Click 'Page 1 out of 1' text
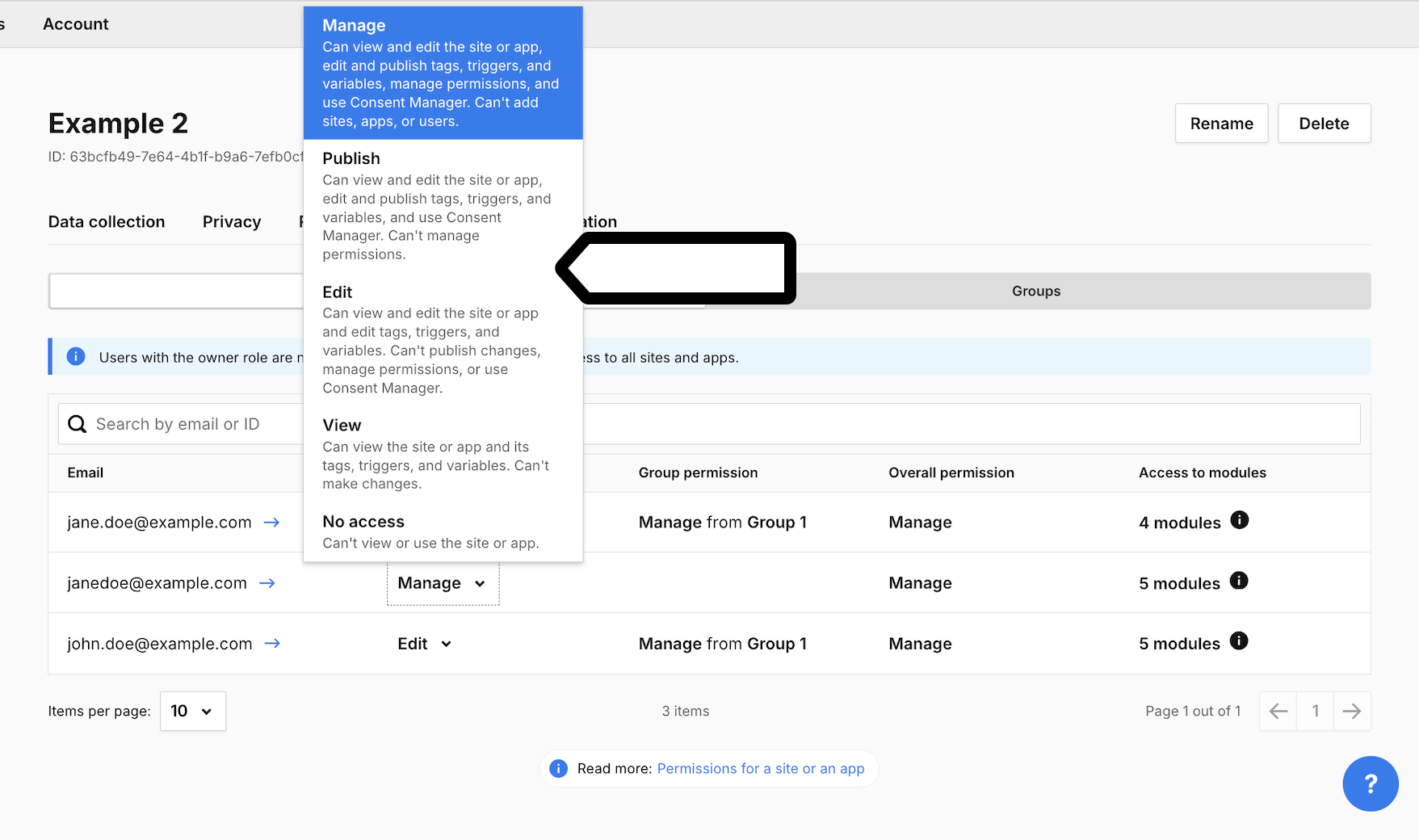Viewport: 1419px width, 840px height. [x=1193, y=711]
